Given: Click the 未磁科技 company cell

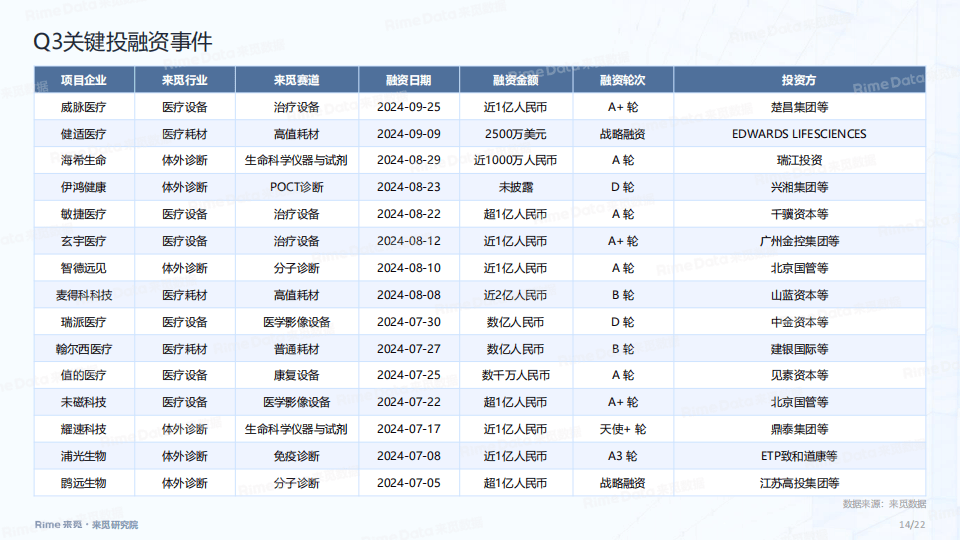Looking at the screenshot, I should pyautogui.click(x=84, y=402).
